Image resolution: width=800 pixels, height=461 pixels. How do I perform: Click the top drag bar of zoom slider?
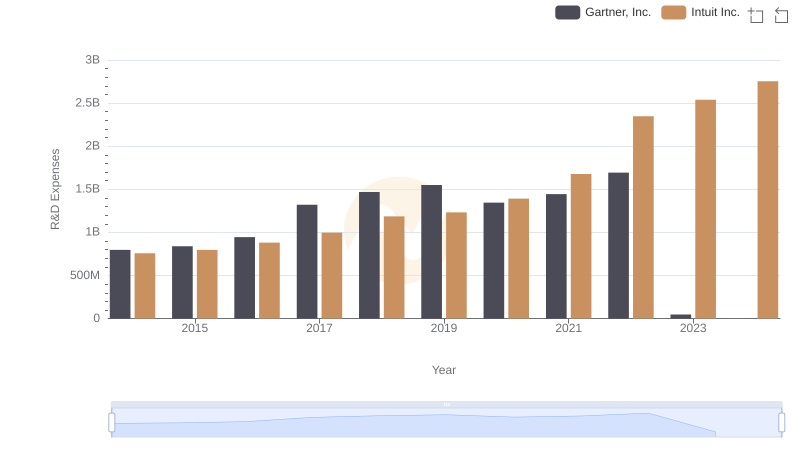(x=446, y=404)
